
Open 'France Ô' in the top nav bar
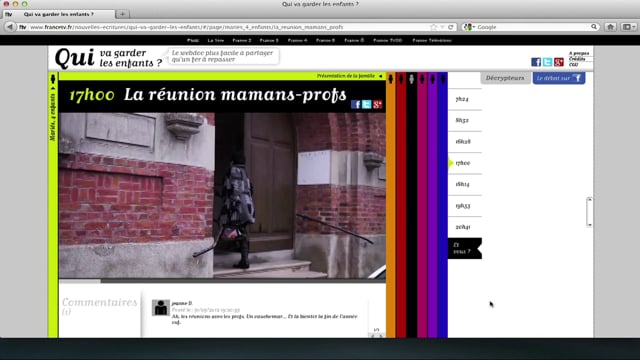[x=354, y=40]
